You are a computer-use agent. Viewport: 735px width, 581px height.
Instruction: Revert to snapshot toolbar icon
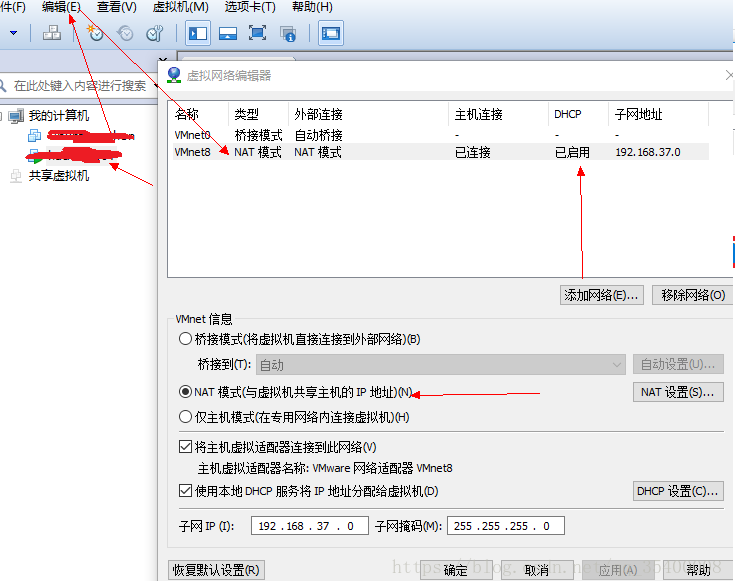pos(125,33)
